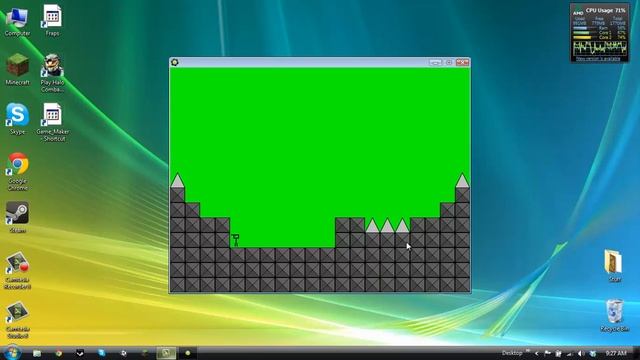Select the highlighted active taskbar button
Image resolution: width=640 pixels, height=360 pixels.
tap(166, 353)
